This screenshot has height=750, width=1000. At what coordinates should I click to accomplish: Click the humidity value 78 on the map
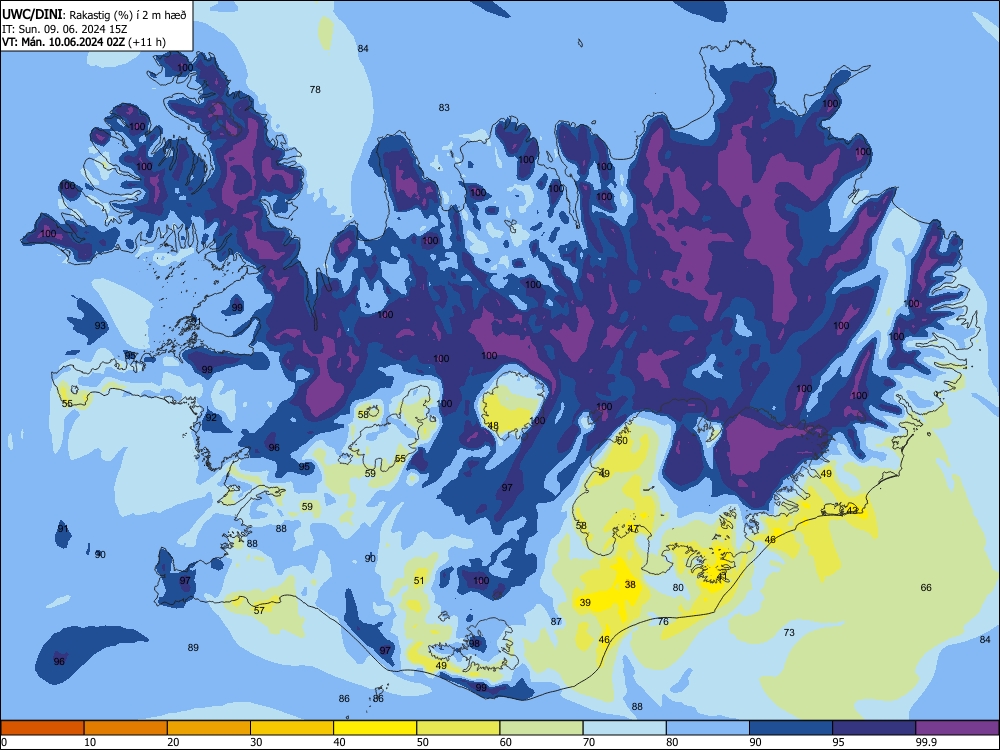click(x=315, y=90)
